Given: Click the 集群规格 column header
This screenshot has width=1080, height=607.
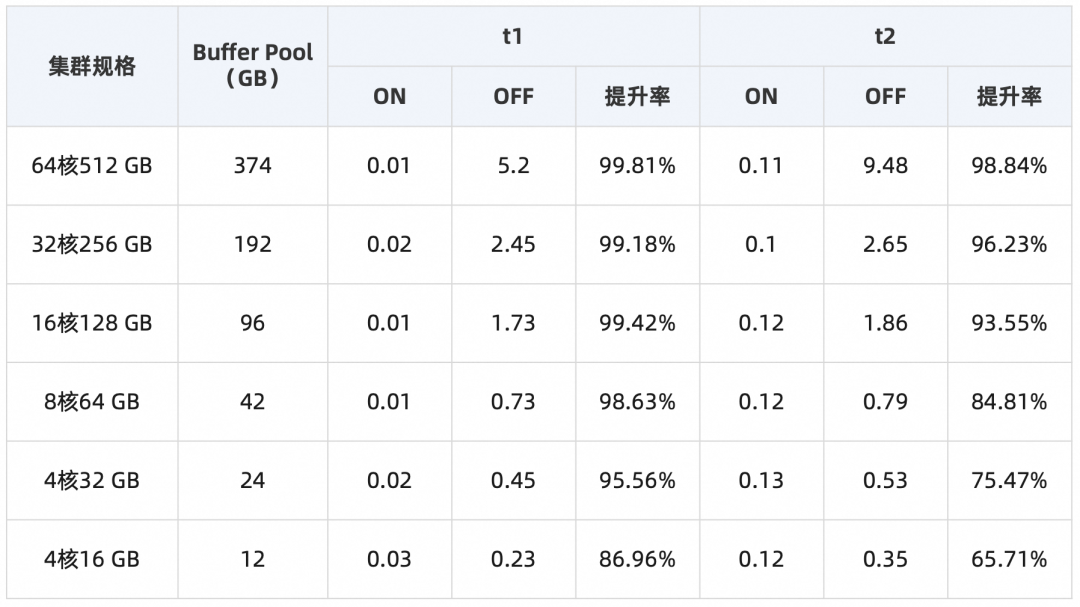Looking at the screenshot, I should (92, 67).
